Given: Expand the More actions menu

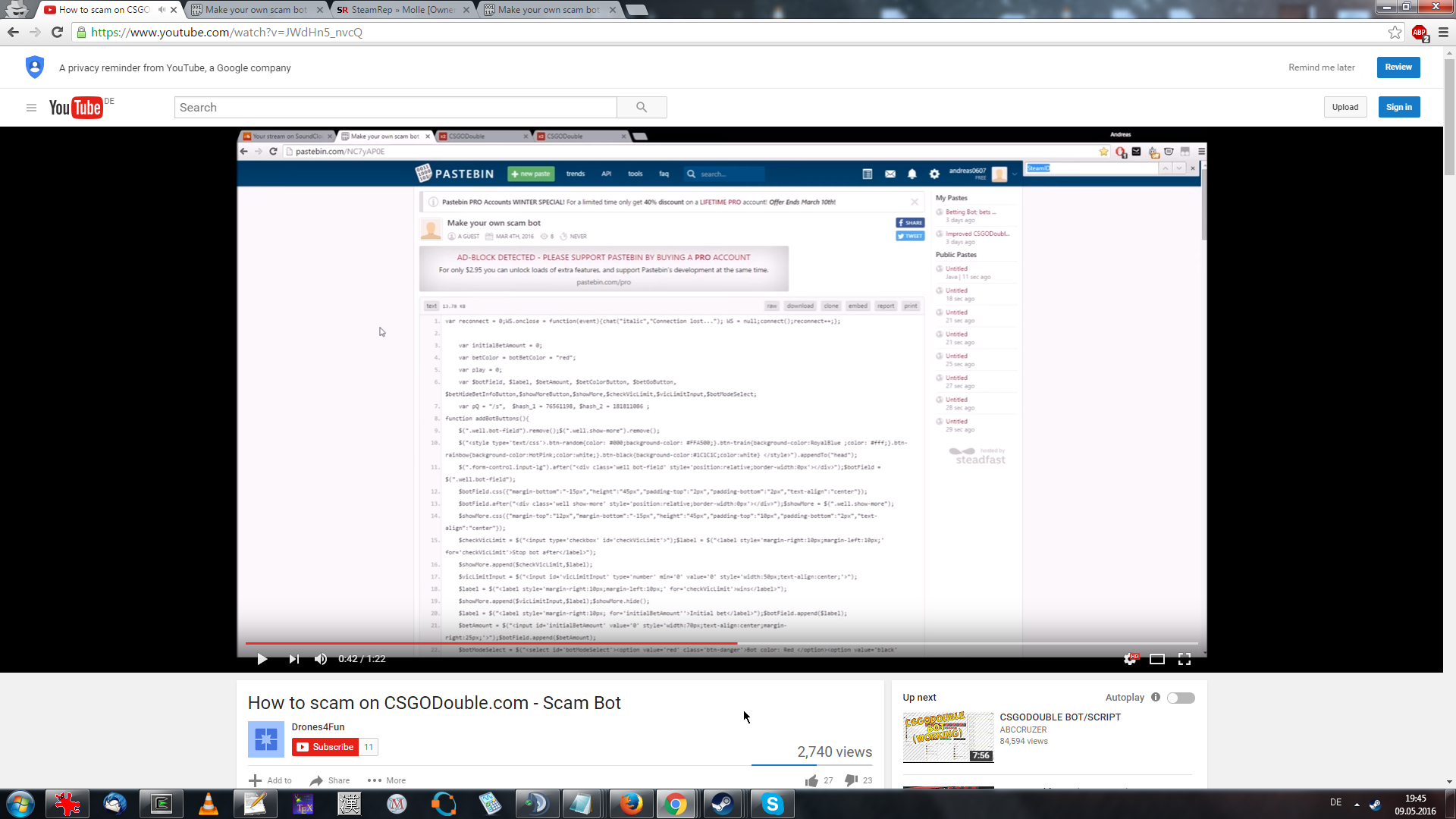Looking at the screenshot, I should [x=387, y=780].
